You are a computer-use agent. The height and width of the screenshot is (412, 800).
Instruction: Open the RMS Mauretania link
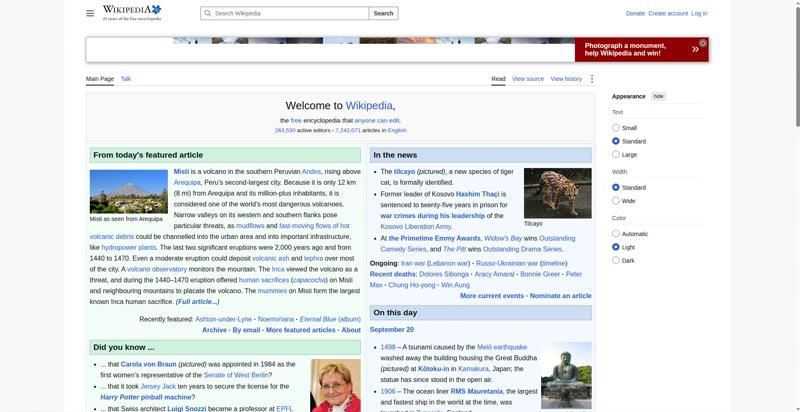coord(477,391)
